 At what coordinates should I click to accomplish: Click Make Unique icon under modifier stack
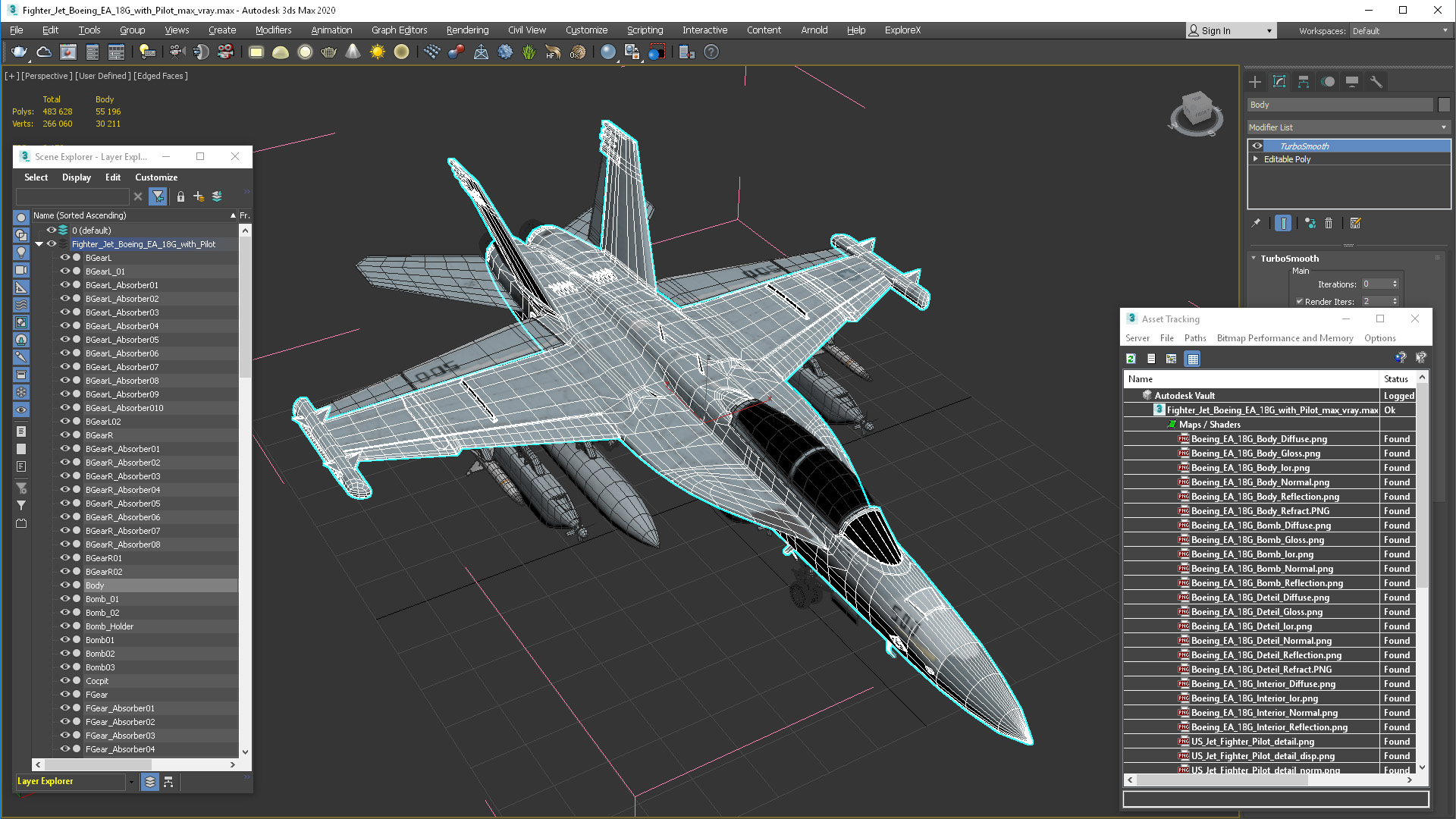(x=1310, y=223)
